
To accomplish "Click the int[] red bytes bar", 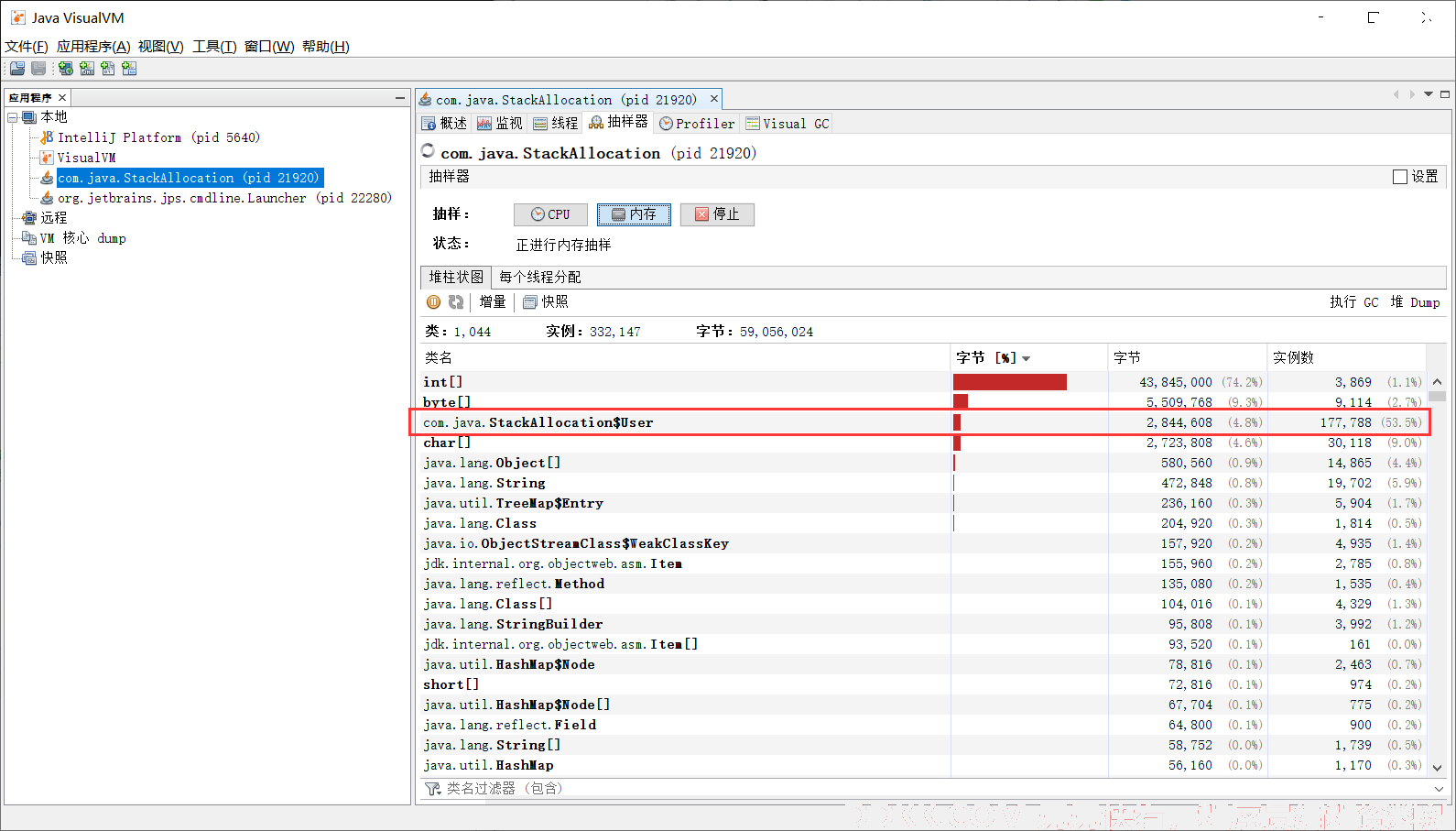I will 1010,382.
